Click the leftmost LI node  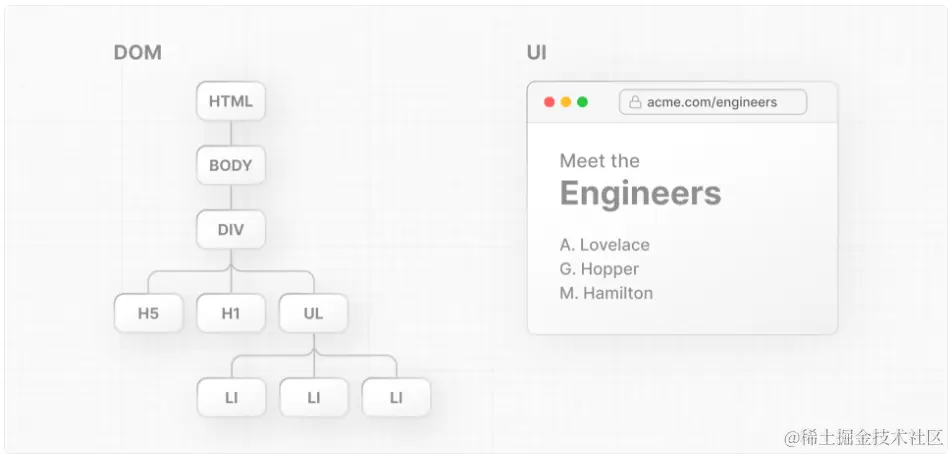[231, 398]
